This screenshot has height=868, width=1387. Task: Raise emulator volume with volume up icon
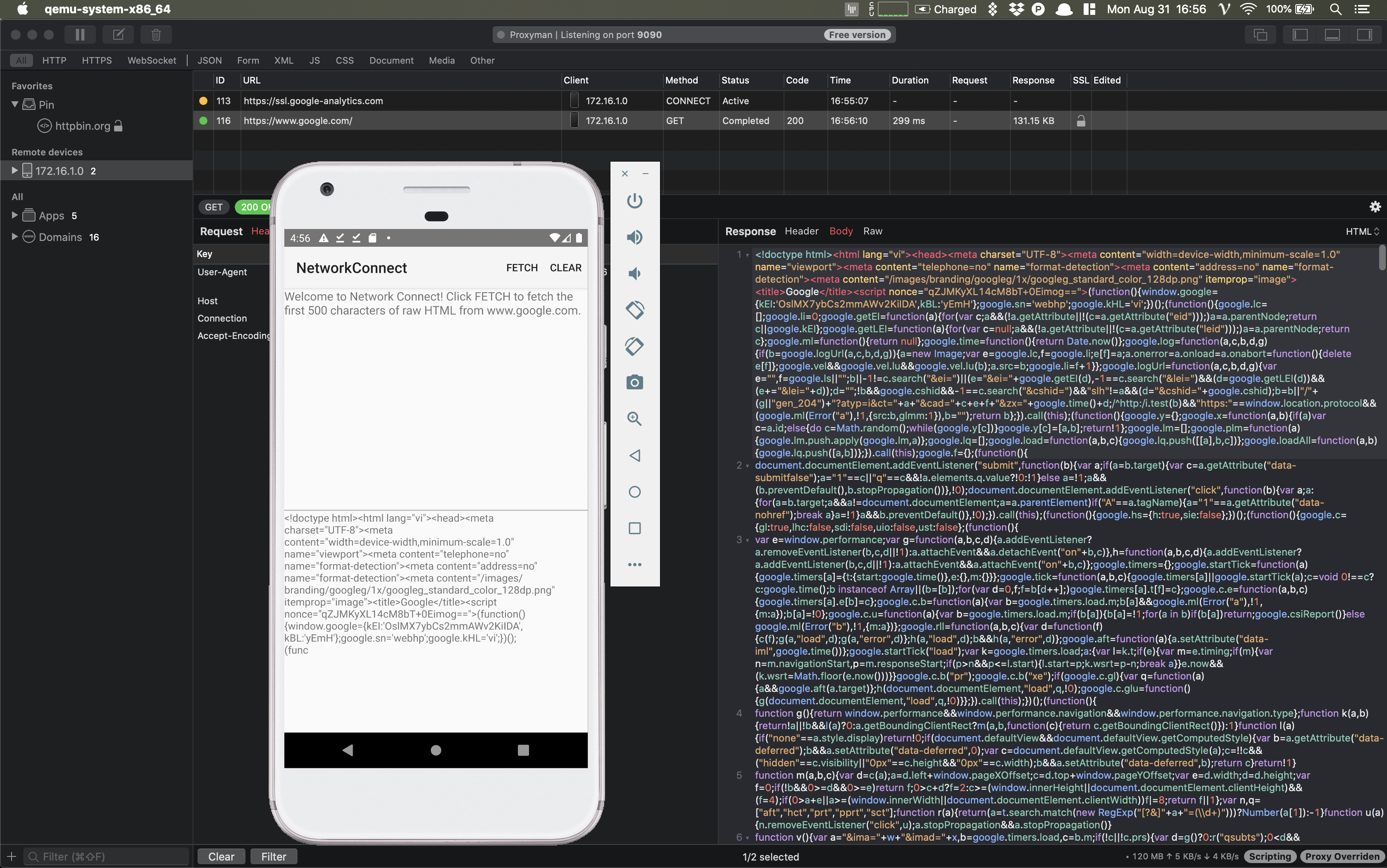[x=634, y=237]
